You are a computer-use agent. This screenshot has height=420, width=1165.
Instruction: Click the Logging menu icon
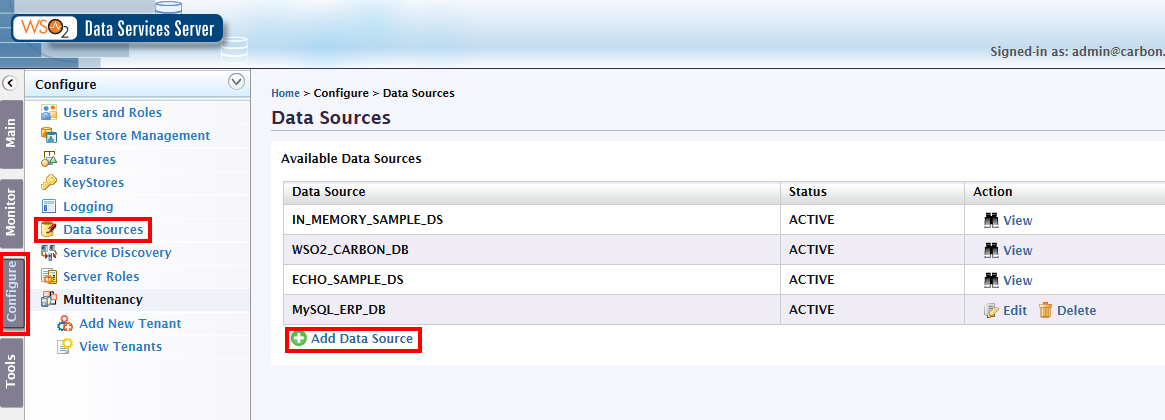tap(49, 207)
